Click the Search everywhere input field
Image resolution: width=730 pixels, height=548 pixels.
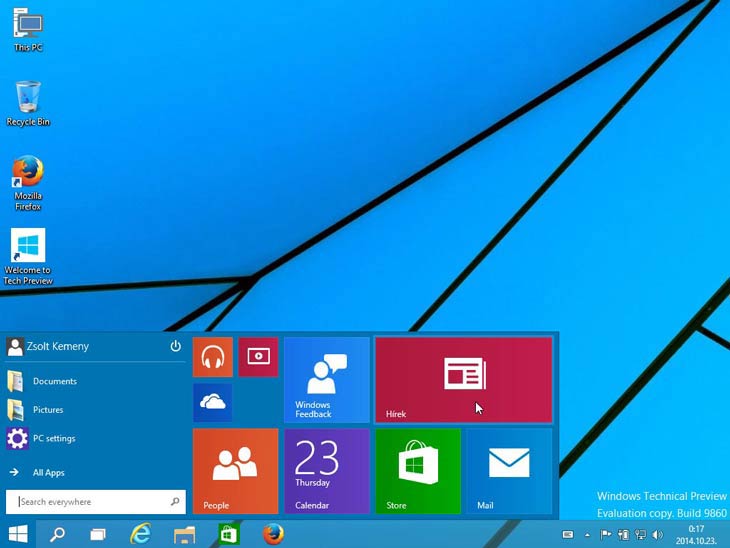tap(90, 502)
